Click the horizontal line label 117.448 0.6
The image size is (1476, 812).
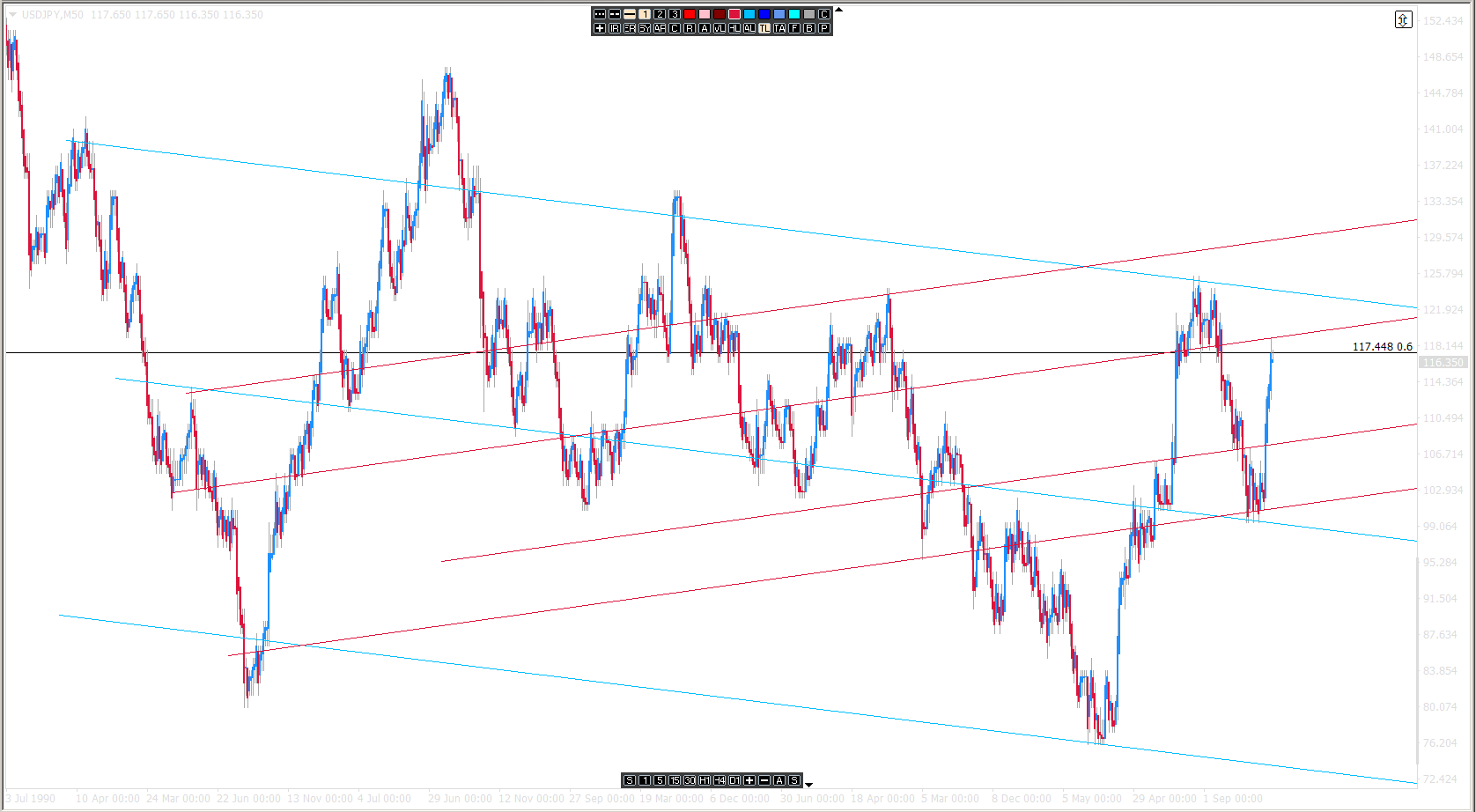(1382, 347)
